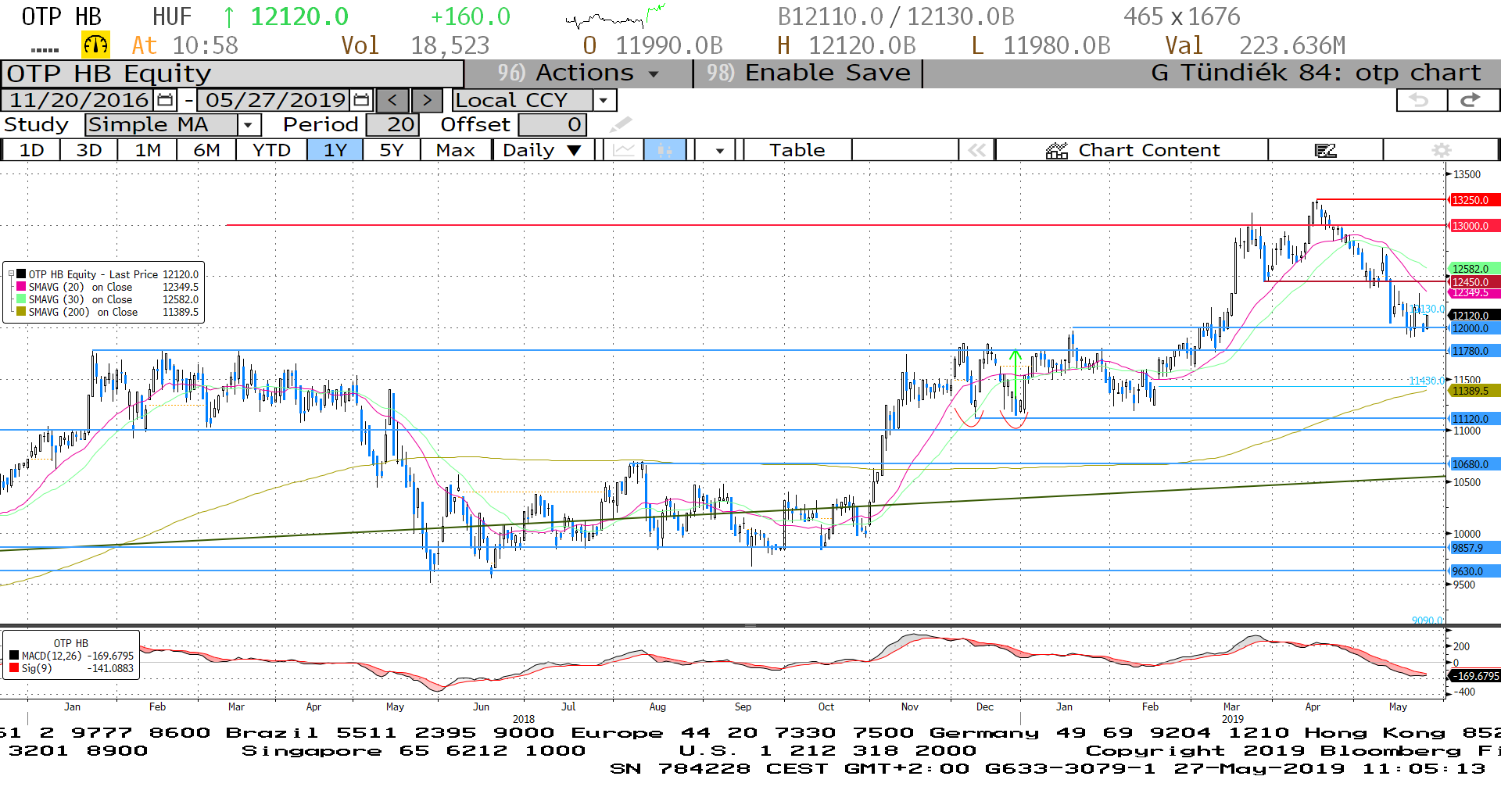Open the 96) Actions menu
This screenshot has height=812, width=1501.
579,73
